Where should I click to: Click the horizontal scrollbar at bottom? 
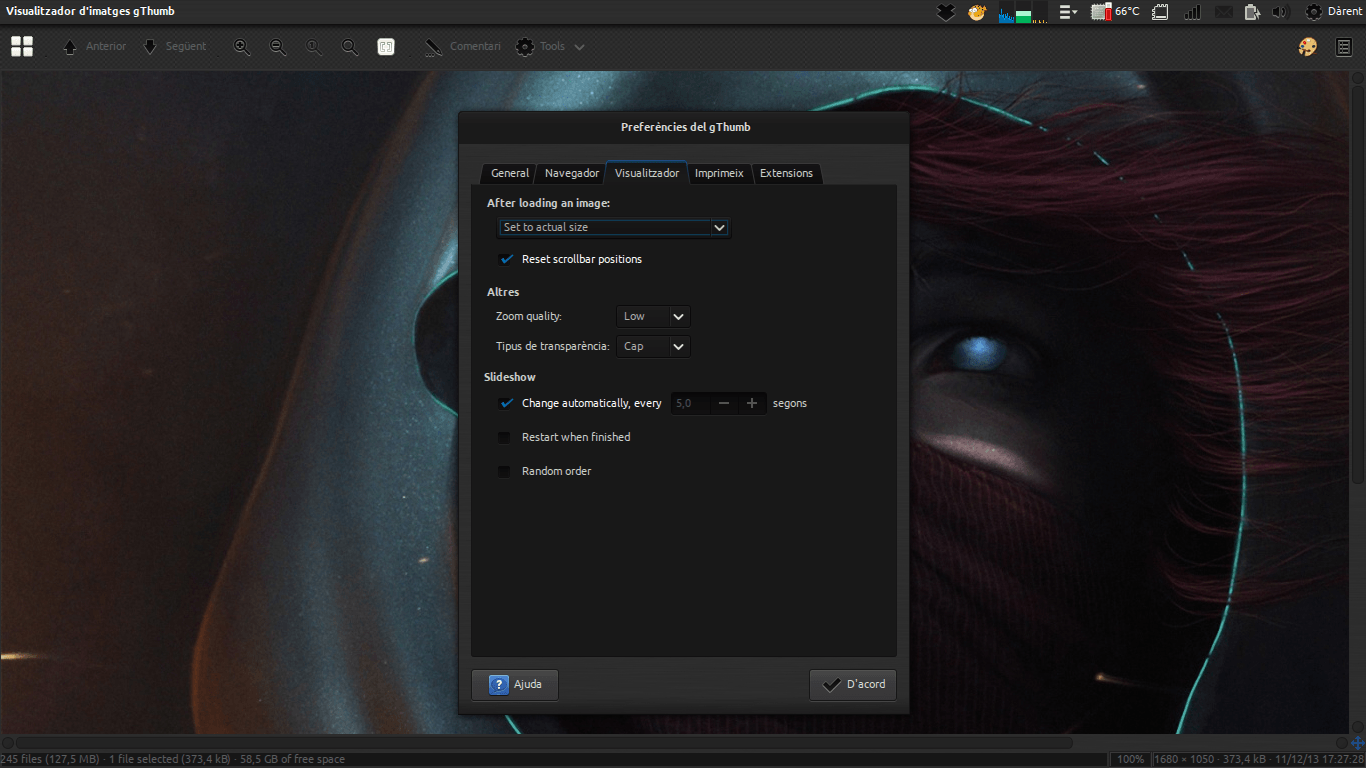[543, 743]
